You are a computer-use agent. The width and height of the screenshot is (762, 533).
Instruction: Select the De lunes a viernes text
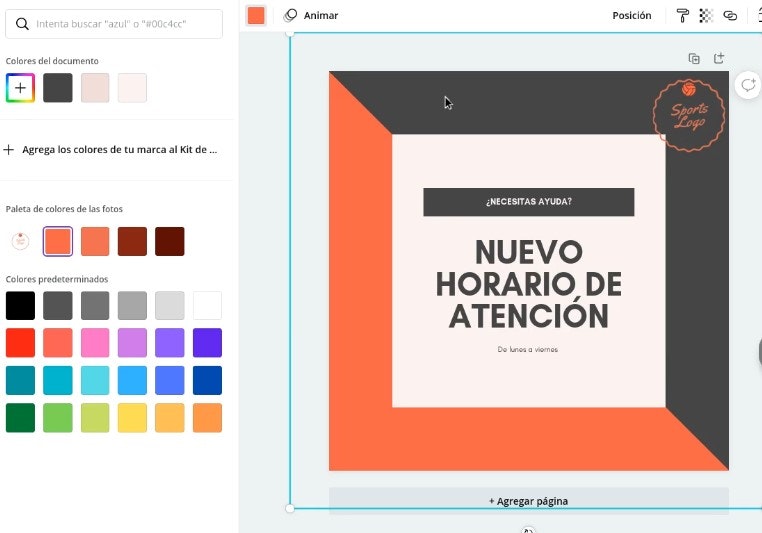(528, 349)
